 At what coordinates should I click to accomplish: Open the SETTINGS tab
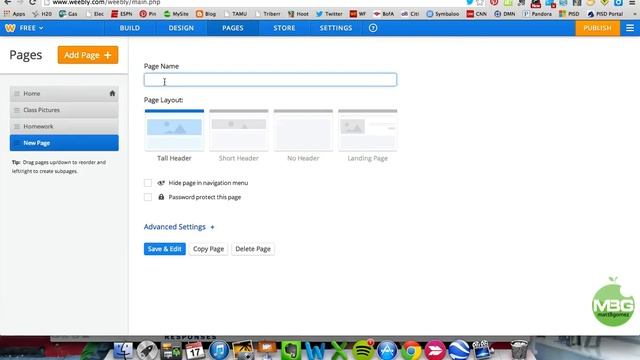point(336,28)
